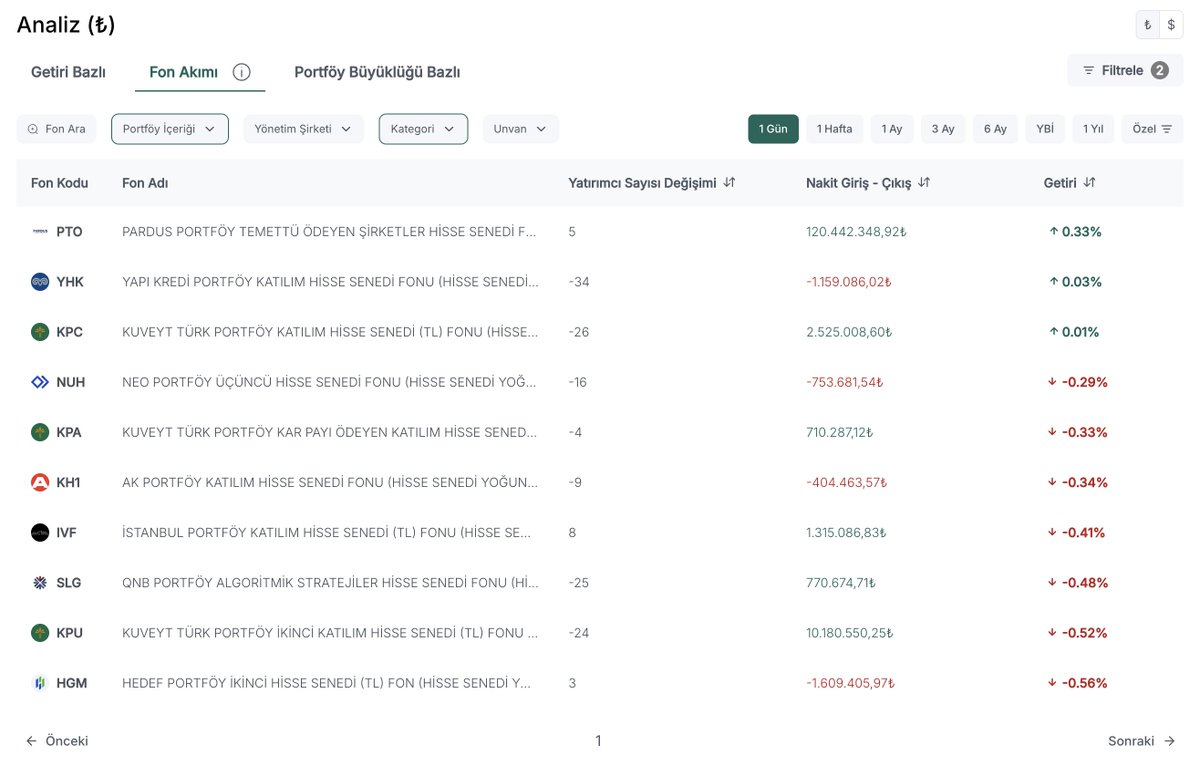
Task: Click the magnifier icon in Fon Ara
Action: point(33,129)
